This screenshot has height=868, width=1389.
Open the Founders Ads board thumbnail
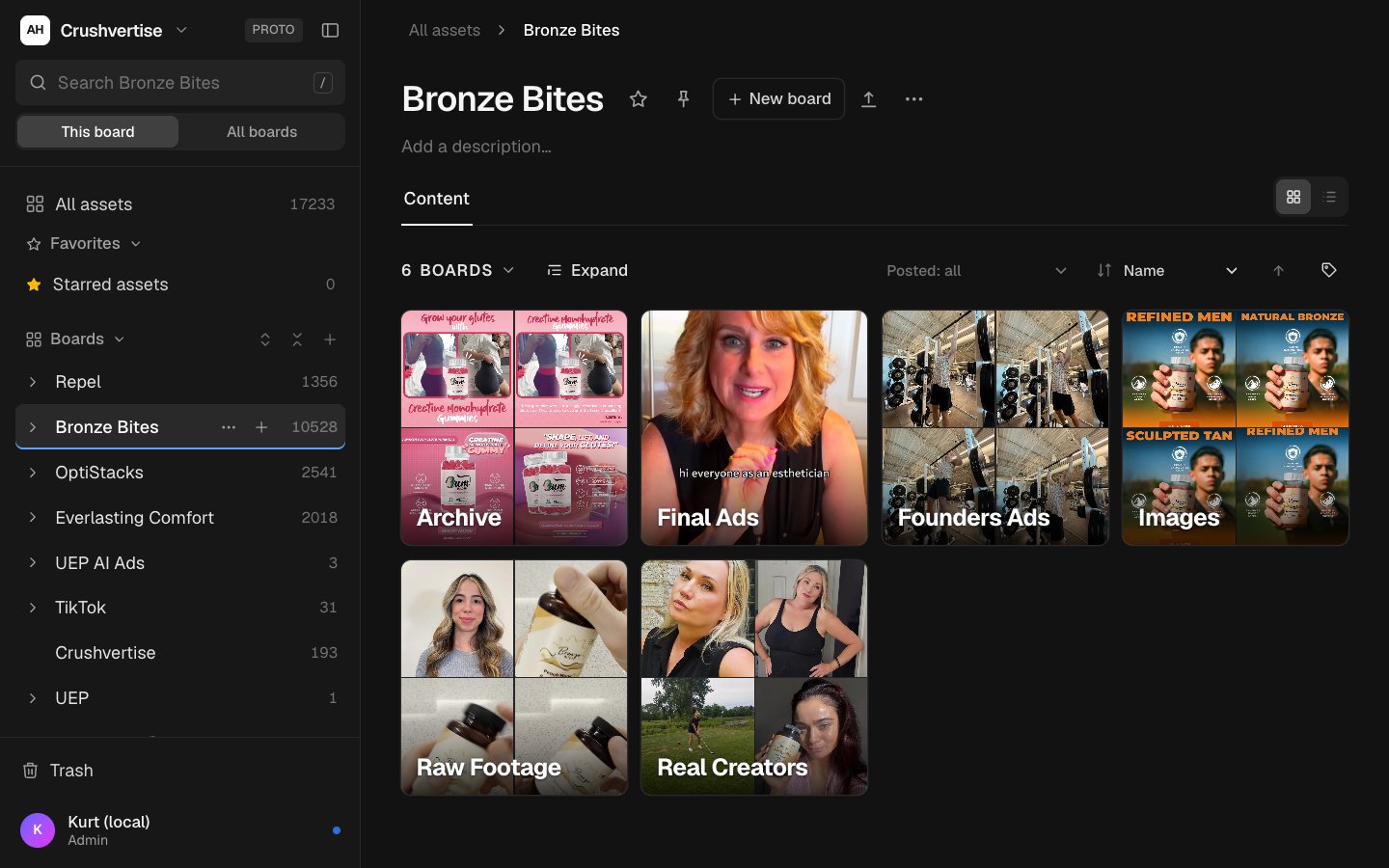pyautogui.click(x=995, y=428)
